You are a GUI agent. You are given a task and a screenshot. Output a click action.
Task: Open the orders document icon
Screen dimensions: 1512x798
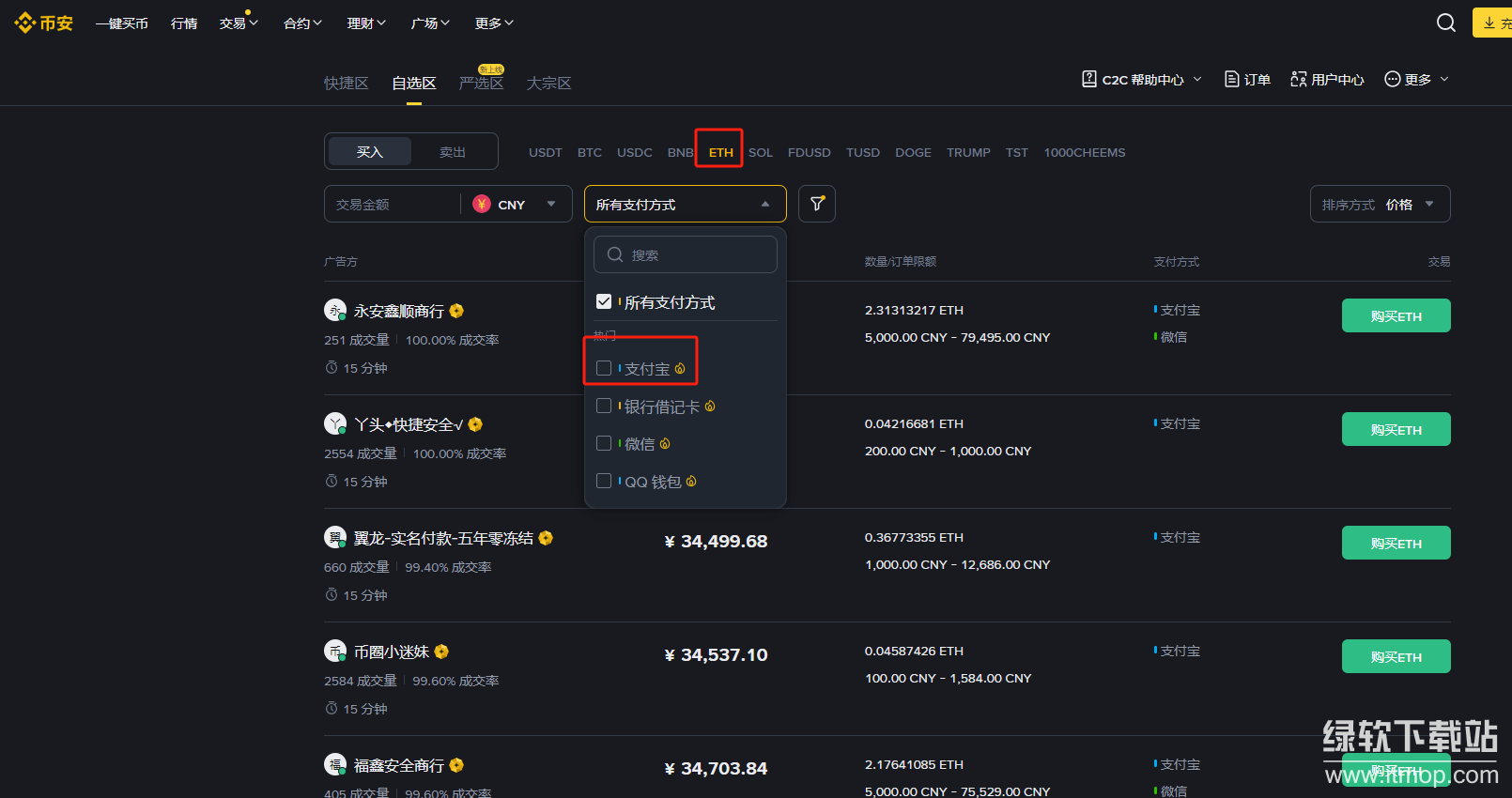click(x=1232, y=79)
